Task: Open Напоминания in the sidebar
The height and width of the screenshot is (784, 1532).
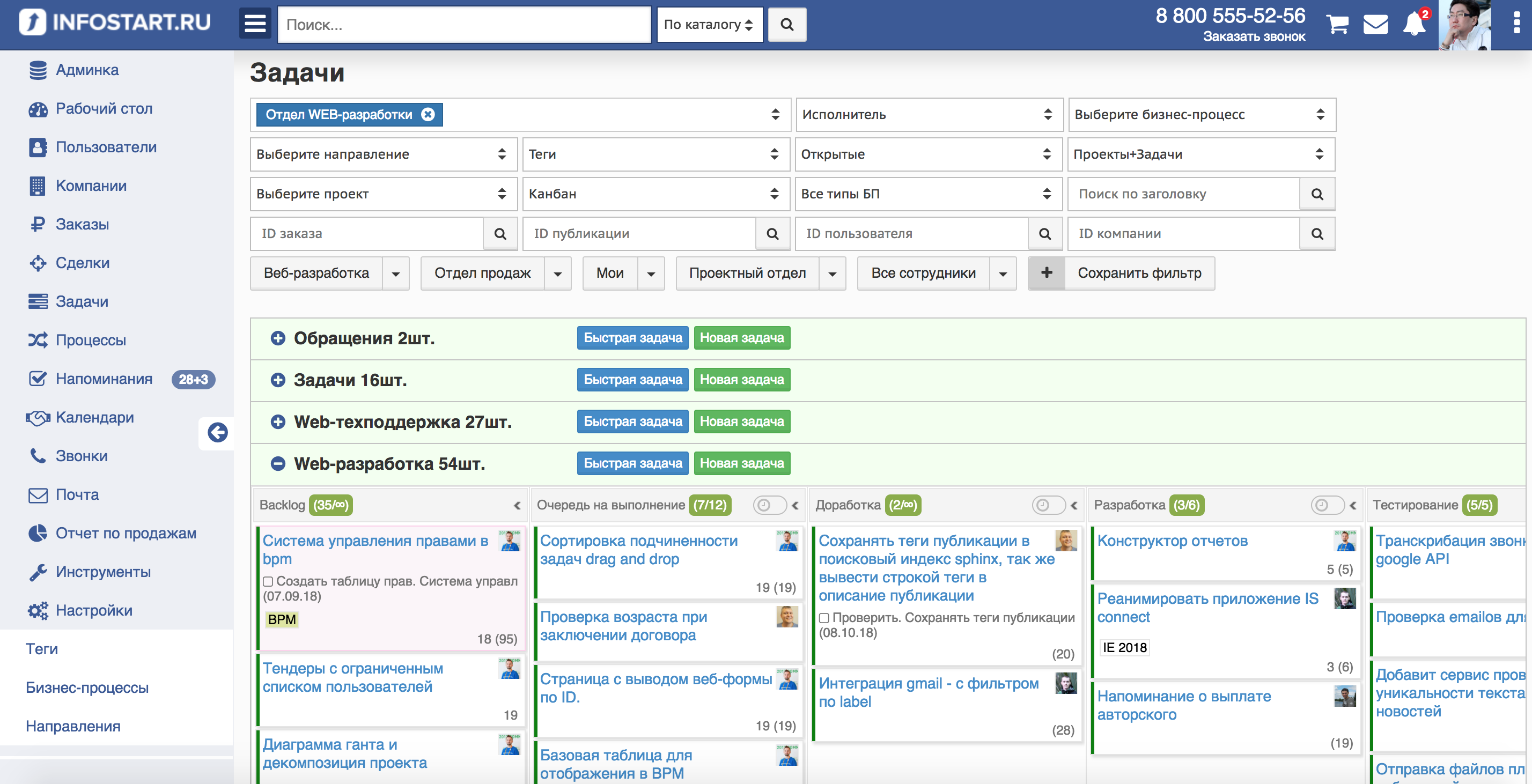Action: tap(104, 379)
